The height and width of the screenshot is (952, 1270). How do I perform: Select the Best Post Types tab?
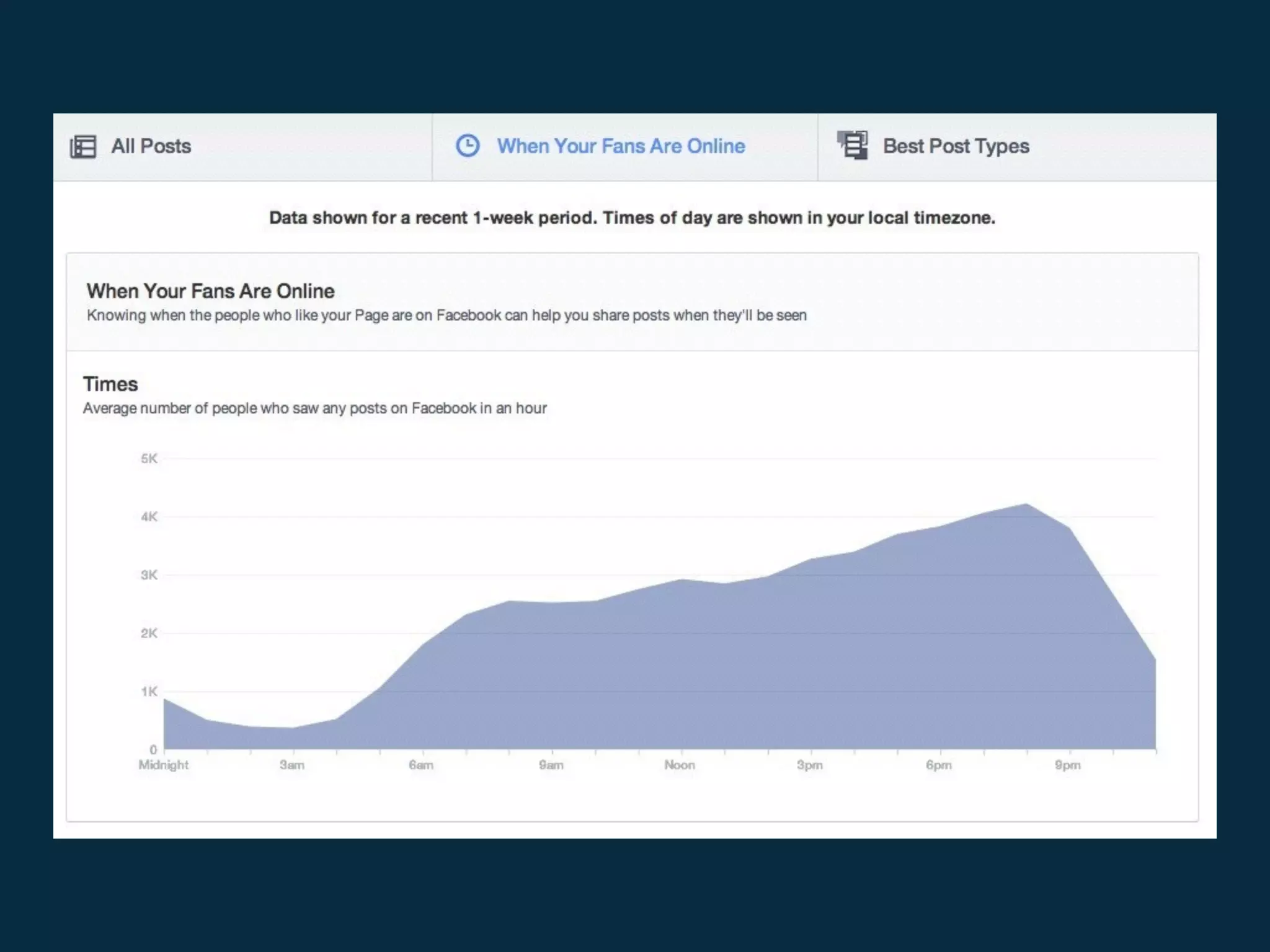click(x=956, y=147)
